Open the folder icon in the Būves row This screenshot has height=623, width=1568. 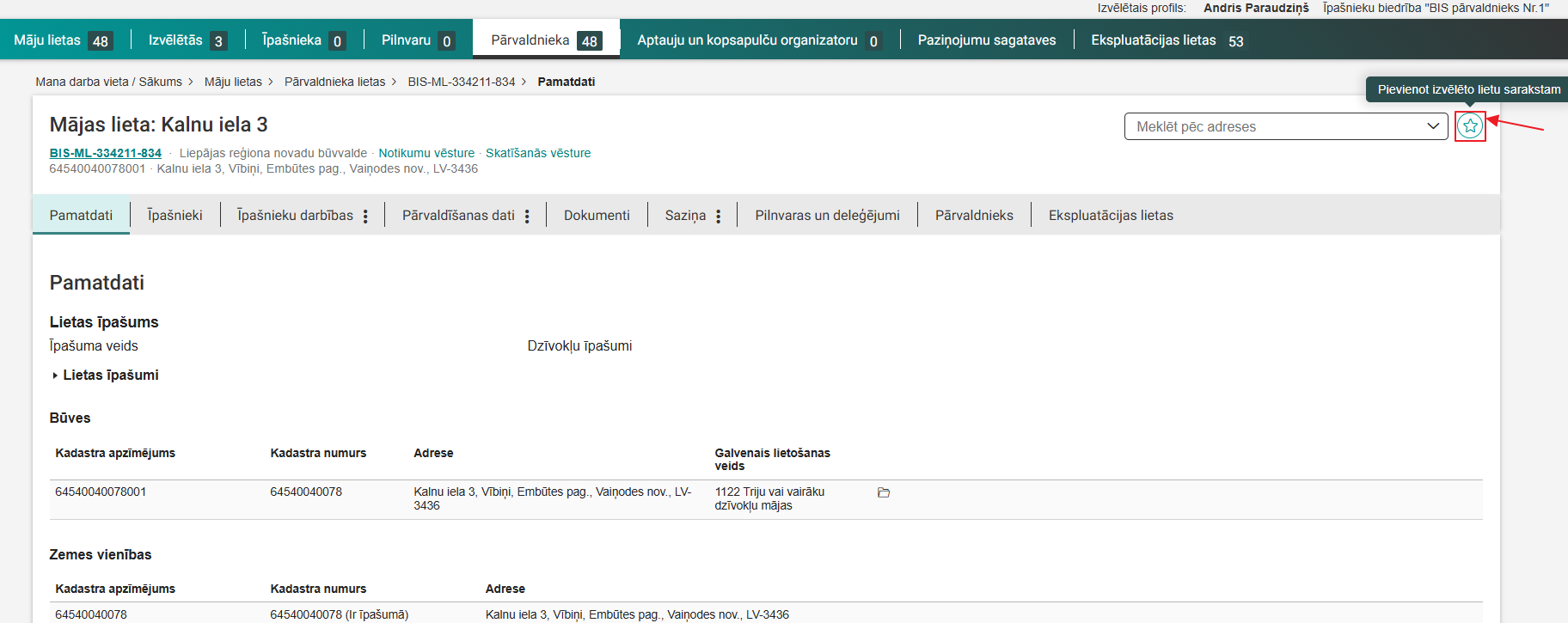883,492
